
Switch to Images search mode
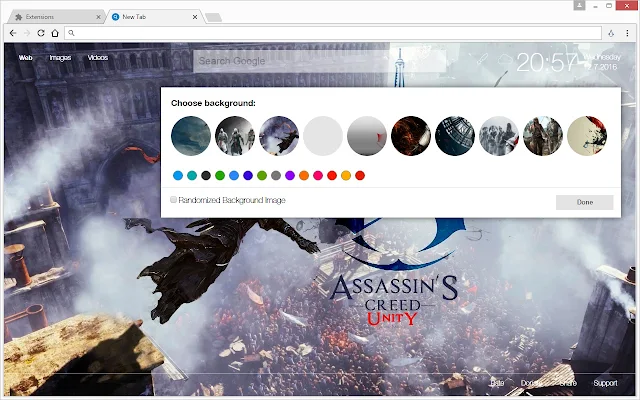(60, 58)
